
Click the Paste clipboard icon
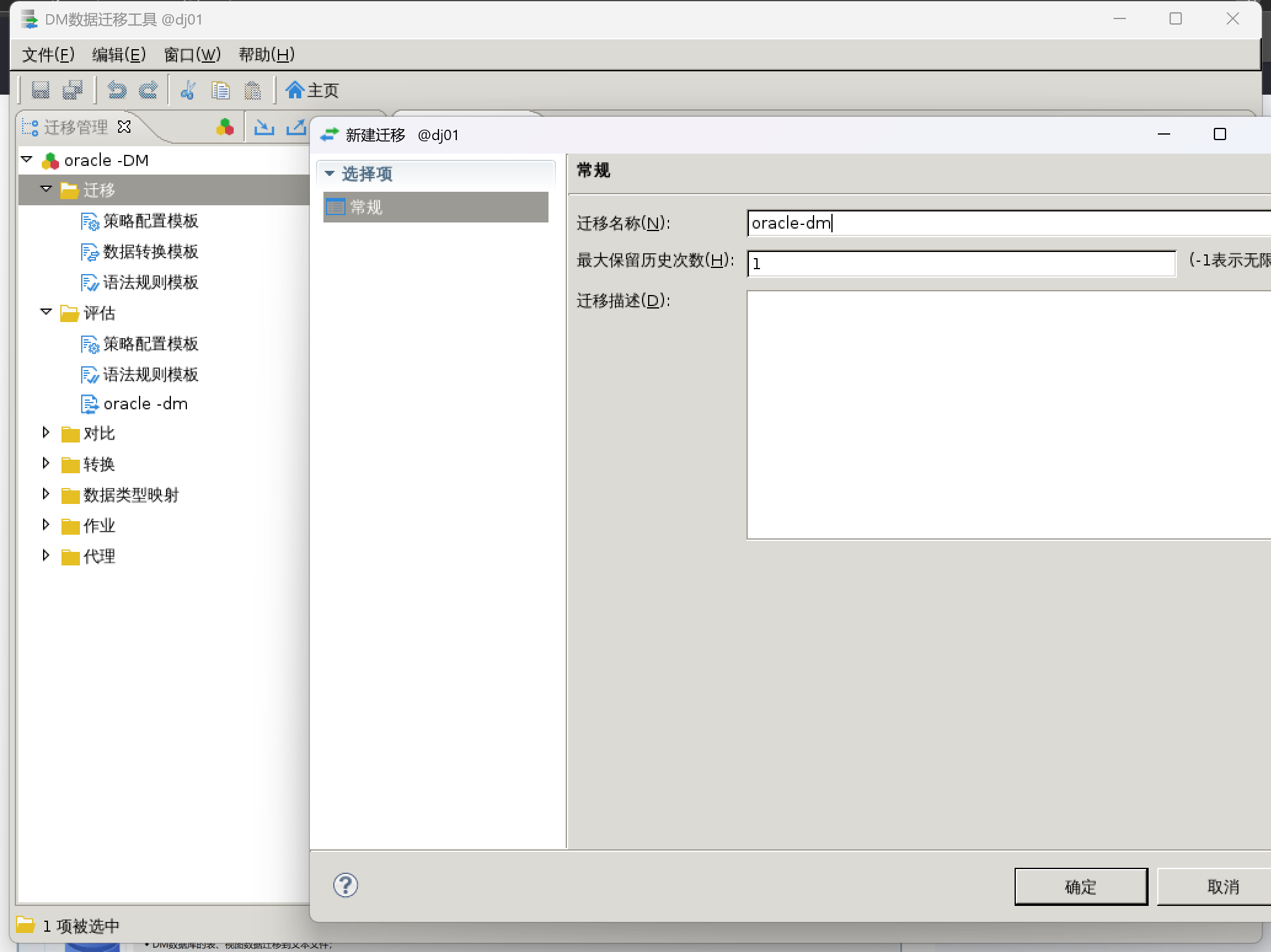point(253,90)
